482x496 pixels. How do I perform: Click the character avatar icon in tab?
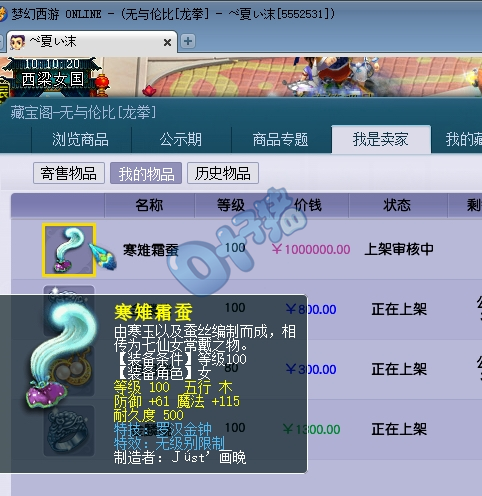18,42
